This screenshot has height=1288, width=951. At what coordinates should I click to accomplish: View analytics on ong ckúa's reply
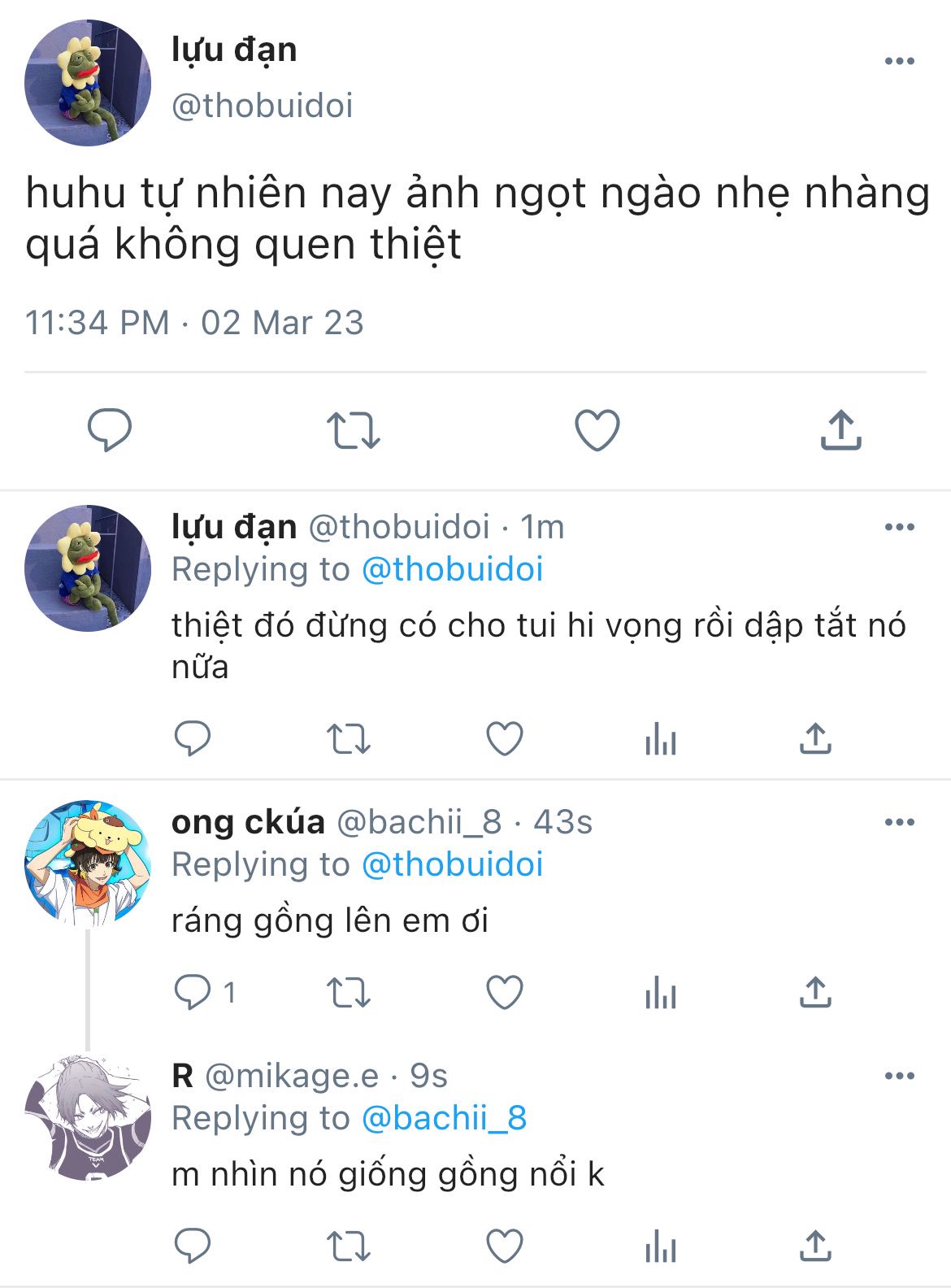coord(660,993)
